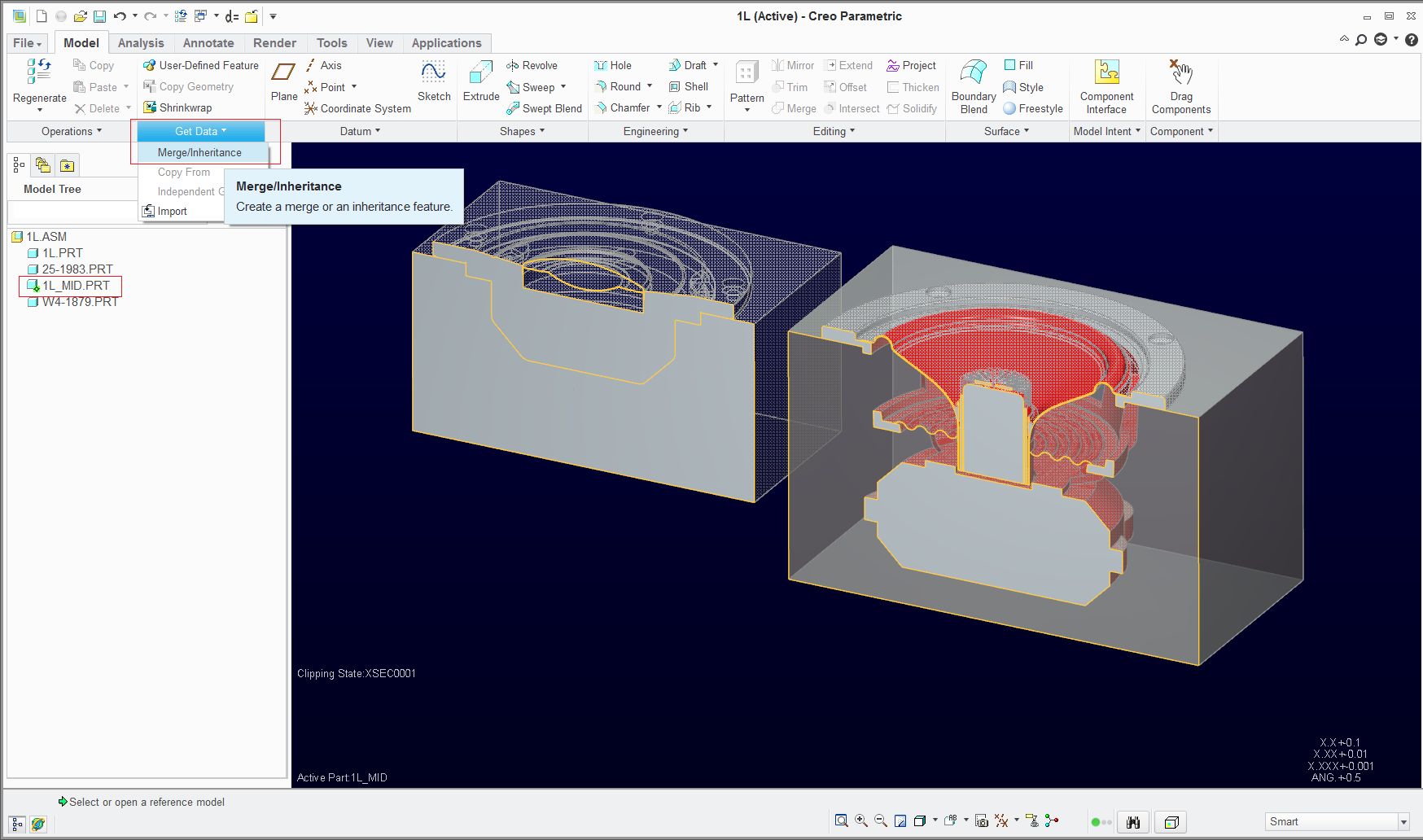Switch to the View tab
Screen dimensions: 1423x840
[379, 43]
